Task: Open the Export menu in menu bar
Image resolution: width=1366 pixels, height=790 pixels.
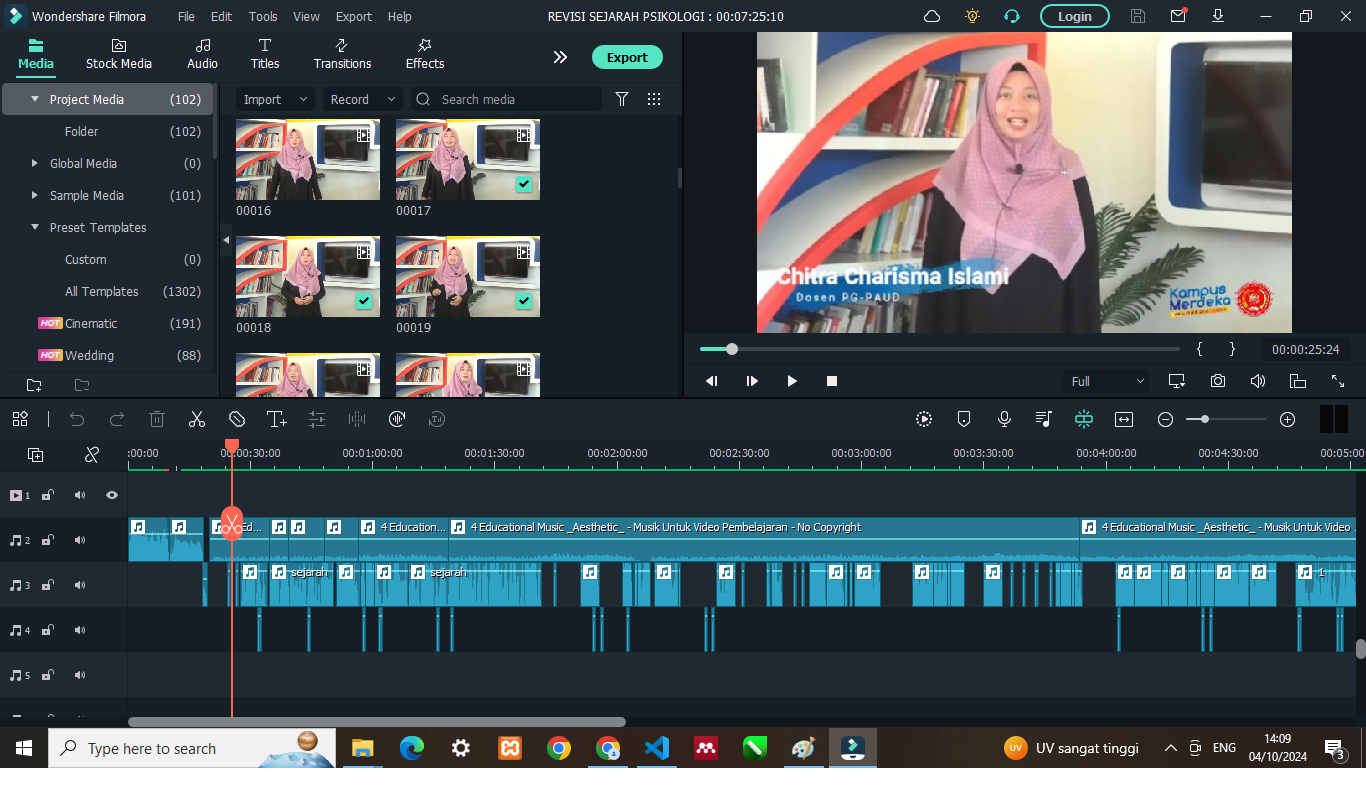Action: coord(353,17)
